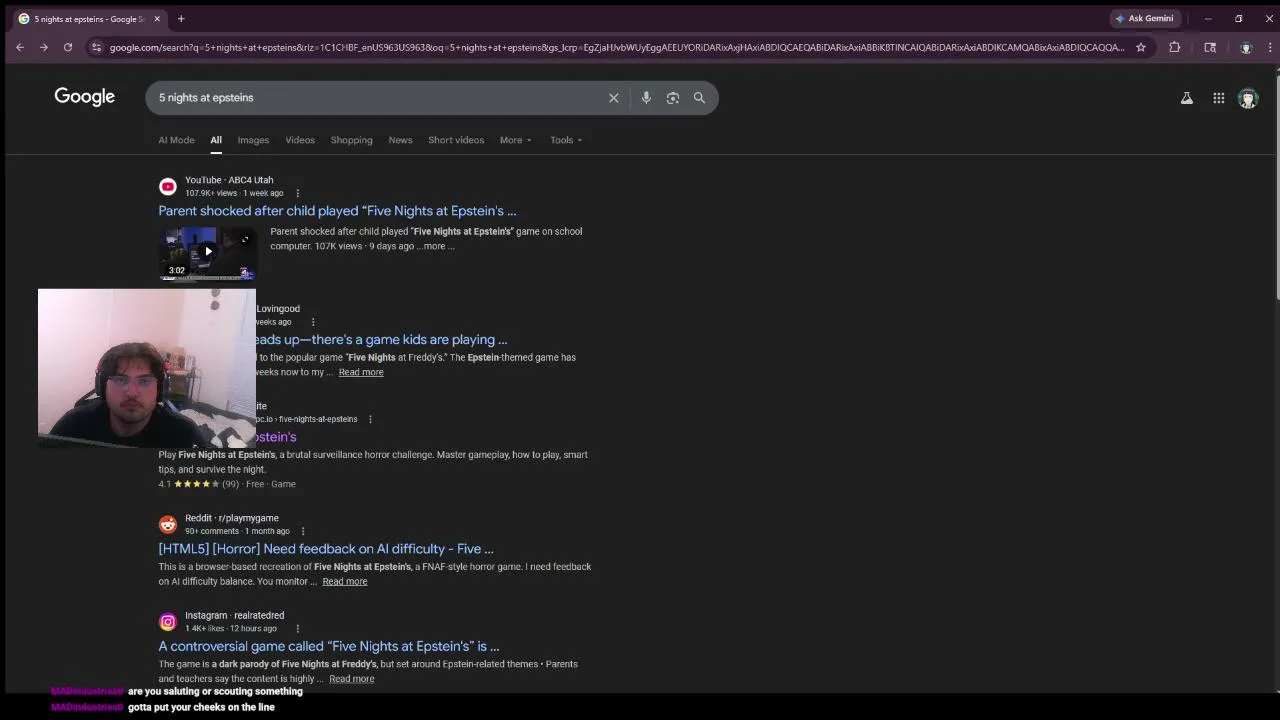The image size is (1280, 720).
Task: Click Read more on Instagram snippet
Action: click(x=352, y=679)
